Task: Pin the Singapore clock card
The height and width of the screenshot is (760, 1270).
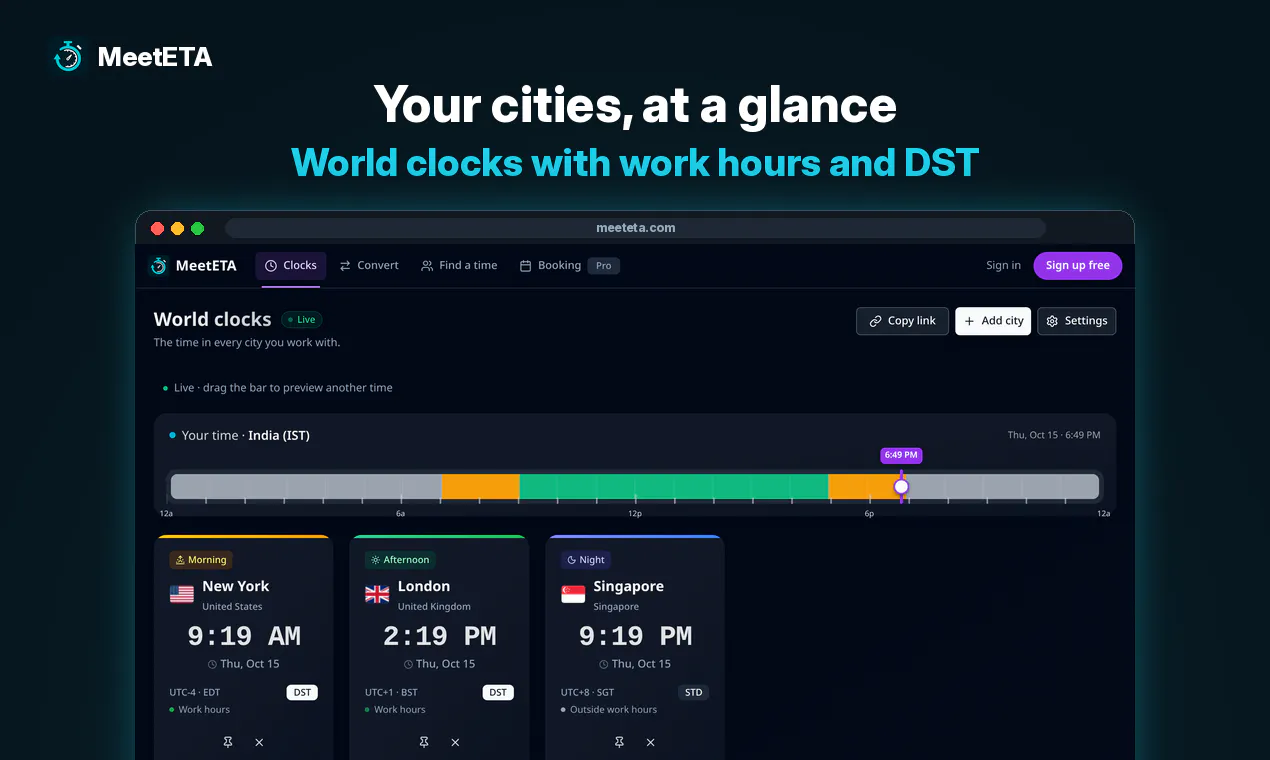Action: pos(619,742)
